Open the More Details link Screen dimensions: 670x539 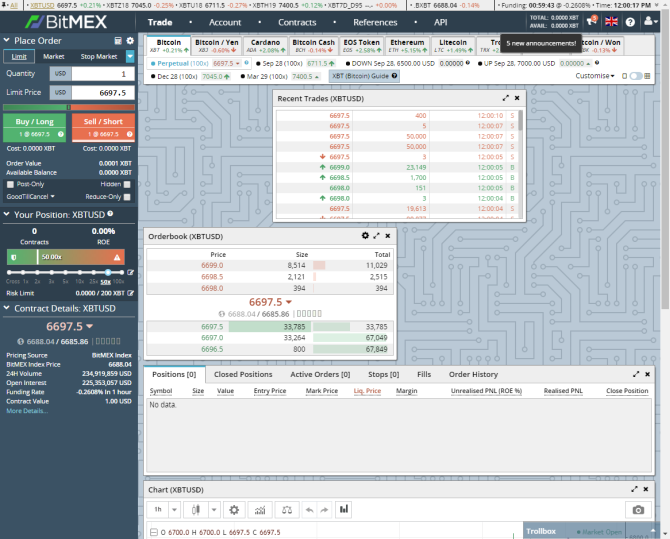[x=27, y=411]
